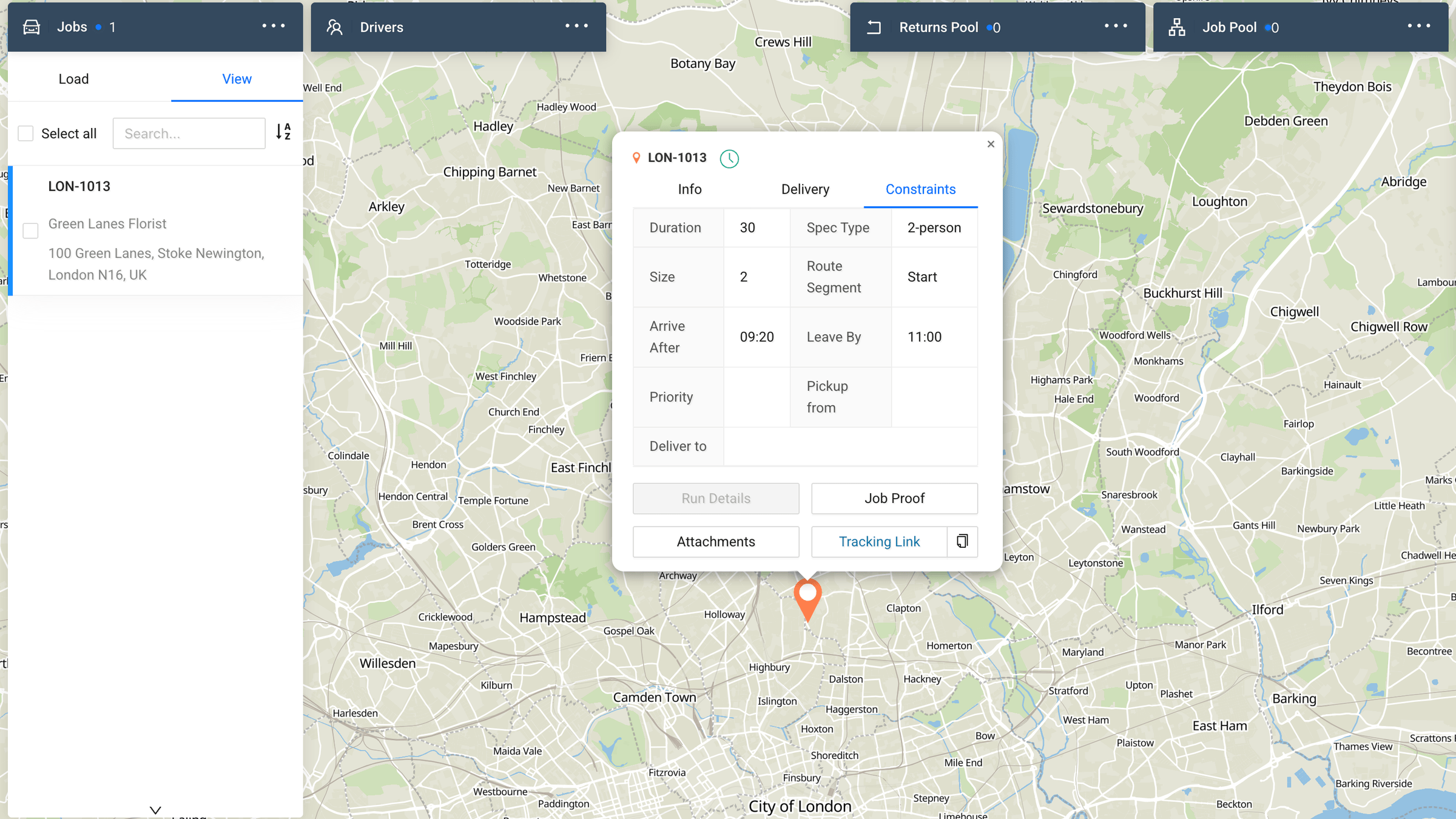Screen dimensions: 1456x819
Task: Click the Returns Pool count 0
Action: tap(997, 28)
